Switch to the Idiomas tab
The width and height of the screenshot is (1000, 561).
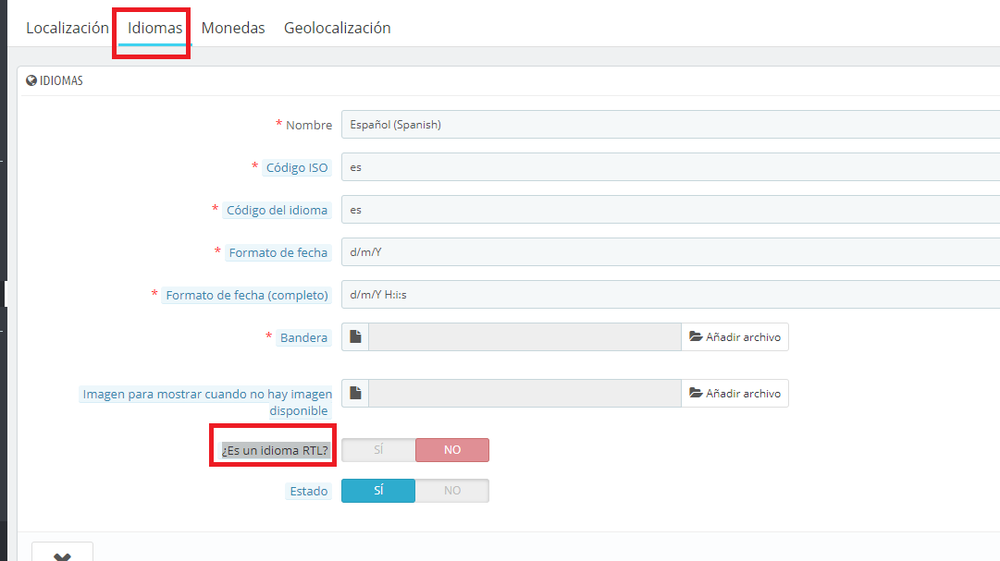click(155, 28)
